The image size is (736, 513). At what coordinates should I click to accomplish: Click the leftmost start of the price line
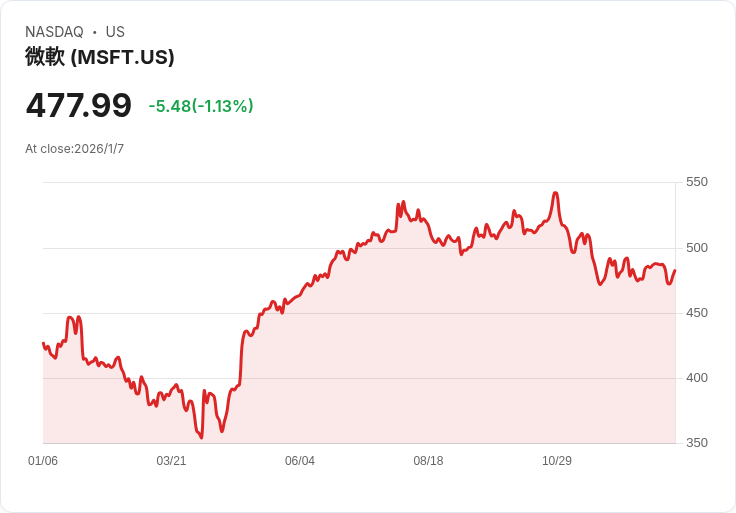click(x=43, y=343)
